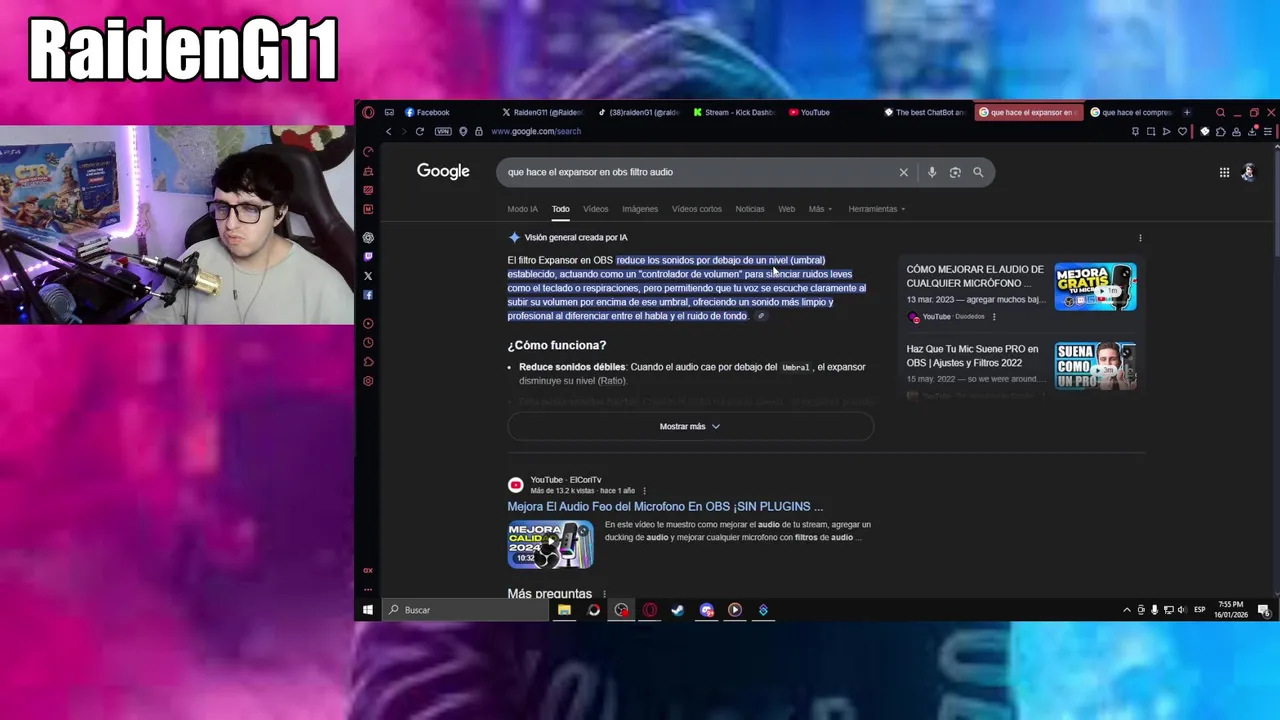
Task: Open new tab with plus button
Action: click(x=1187, y=112)
